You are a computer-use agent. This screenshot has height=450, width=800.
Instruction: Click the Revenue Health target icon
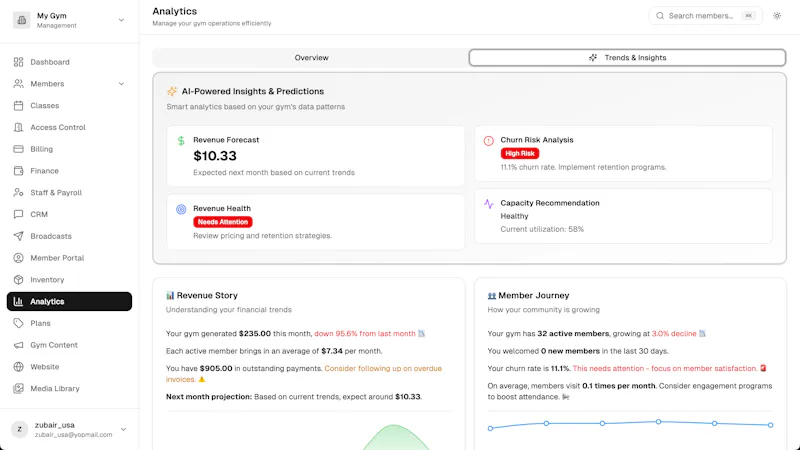(x=181, y=209)
